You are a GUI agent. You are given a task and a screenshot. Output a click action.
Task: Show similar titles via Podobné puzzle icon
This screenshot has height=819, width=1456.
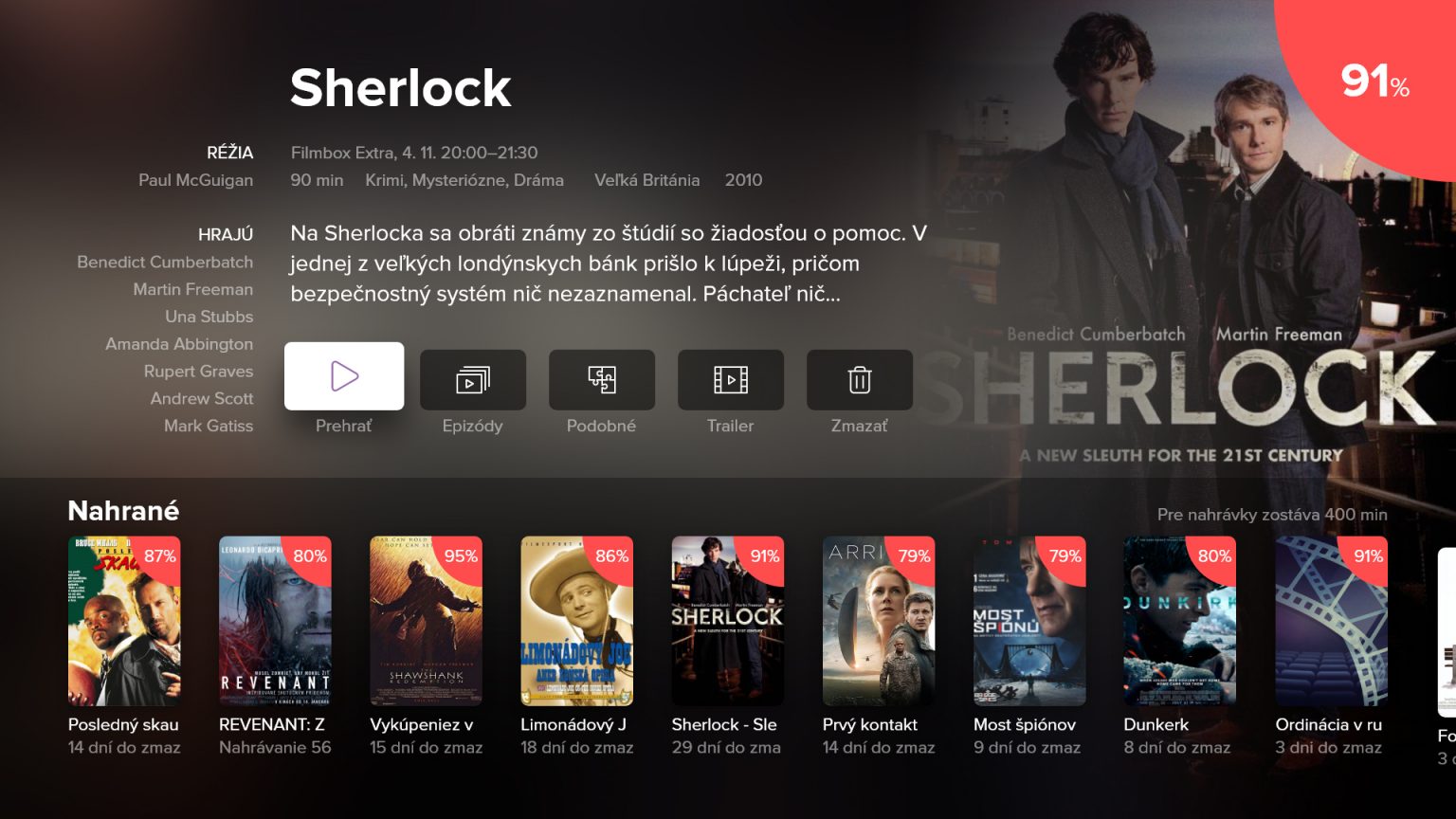click(602, 380)
